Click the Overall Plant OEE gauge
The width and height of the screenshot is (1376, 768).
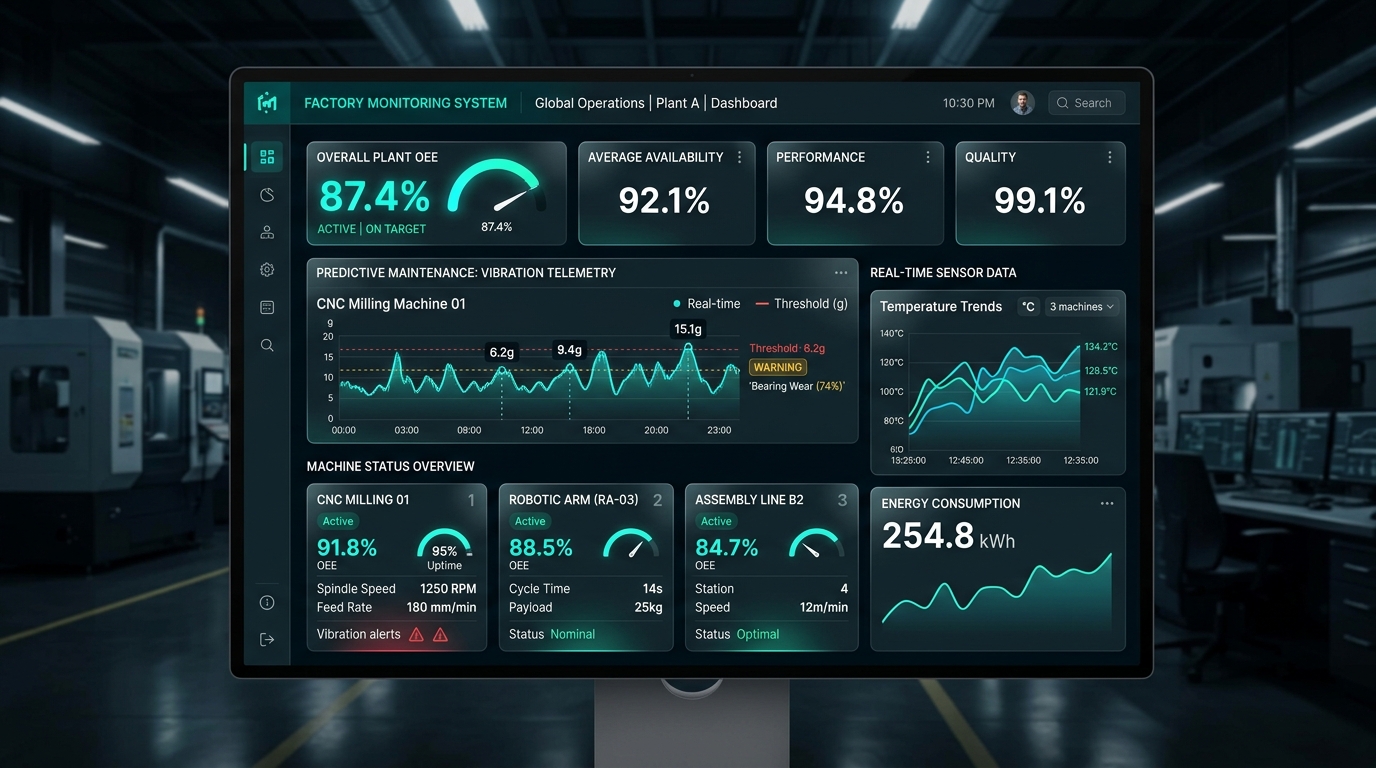[497, 188]
